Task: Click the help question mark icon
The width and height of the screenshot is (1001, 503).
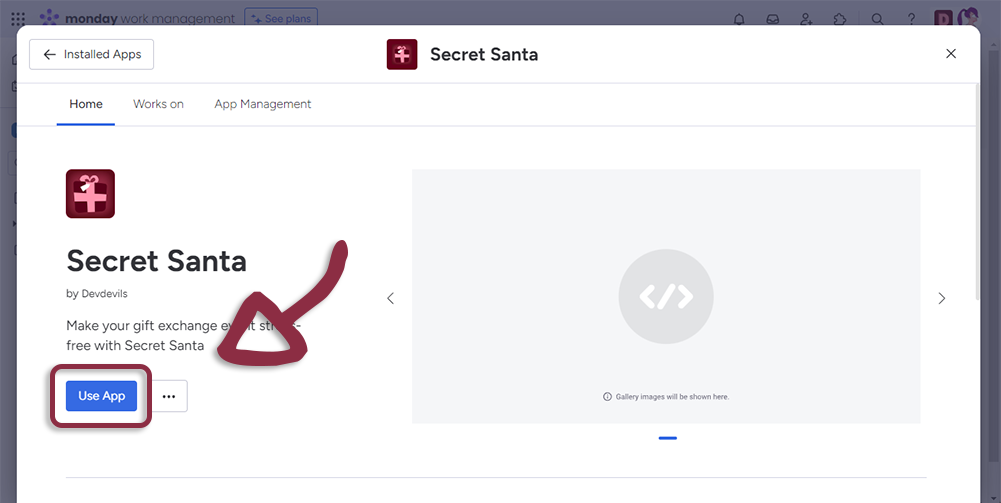Action: pos(911,19)
